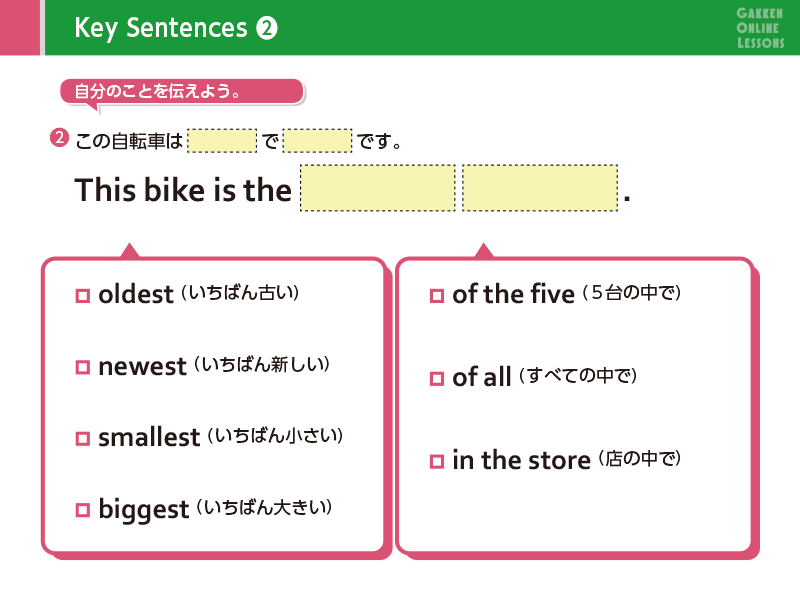Click the pink triangle pointer above left box
The image size is (800, 600).
(130, 250)
